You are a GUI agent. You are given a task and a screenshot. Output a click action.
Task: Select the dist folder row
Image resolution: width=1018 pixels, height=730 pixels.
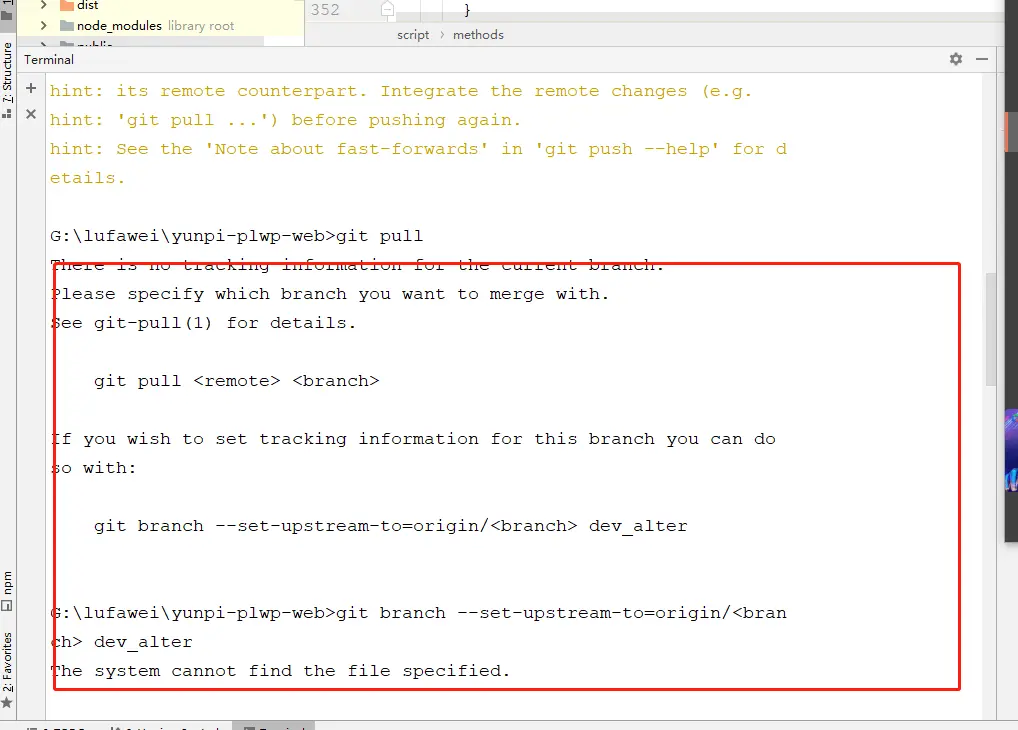click(x=160, y=6)
